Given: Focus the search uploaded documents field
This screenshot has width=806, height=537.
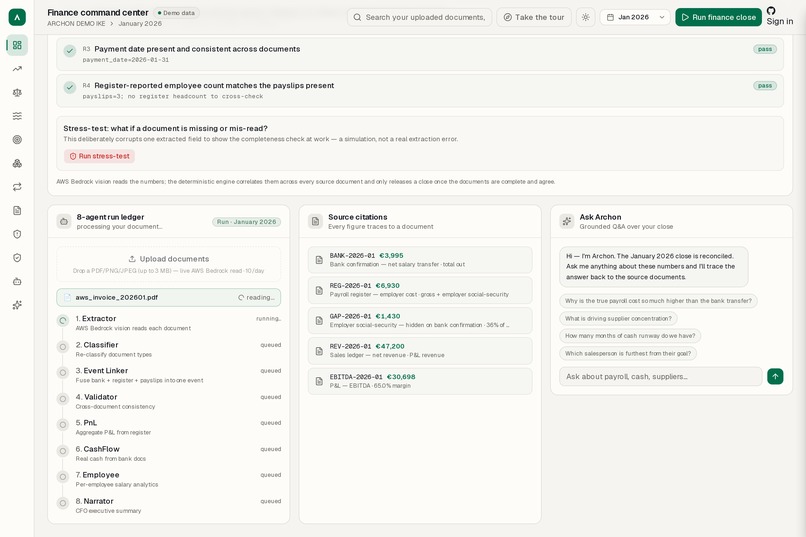Looking at the screenshot, I should point(419,17).
